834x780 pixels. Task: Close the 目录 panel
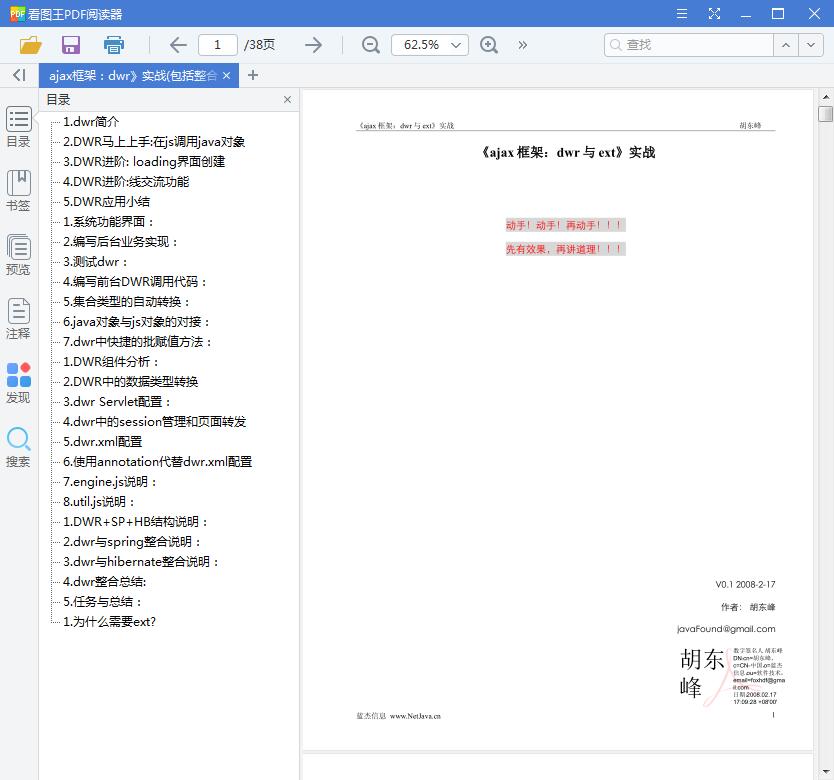[287, 99]
